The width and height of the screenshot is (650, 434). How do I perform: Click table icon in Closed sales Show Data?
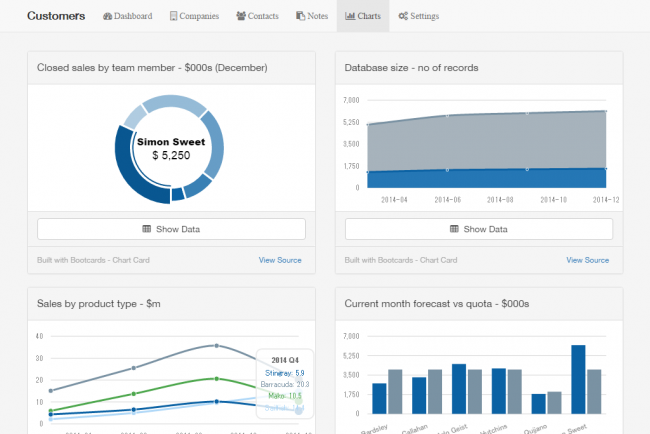coord(147,229)
